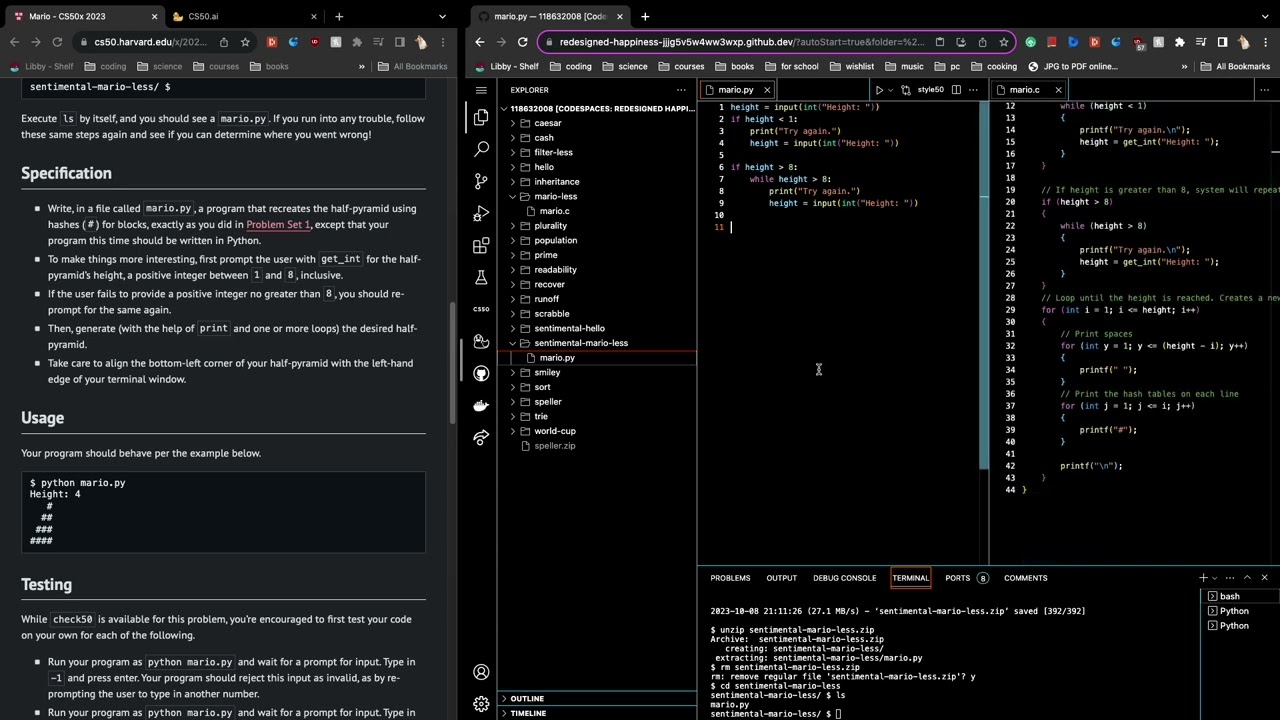Open the Source Control view
1280x720 pixels.
(481, 181)
